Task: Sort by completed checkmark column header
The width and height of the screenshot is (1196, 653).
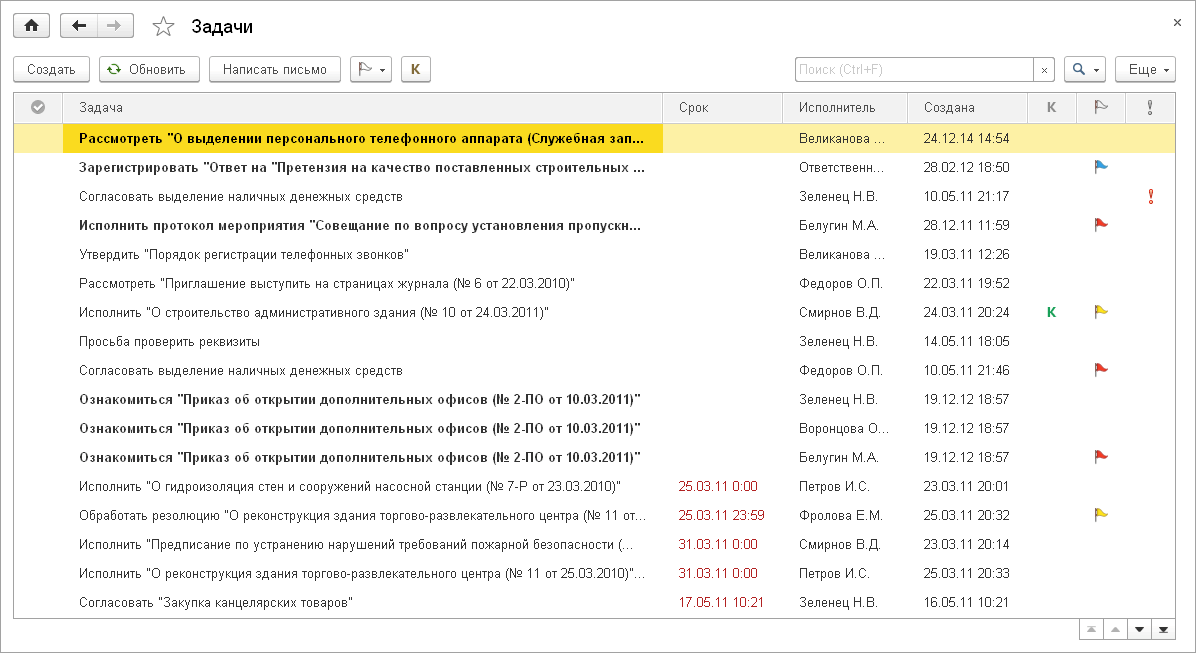Action: coord(37,108)
